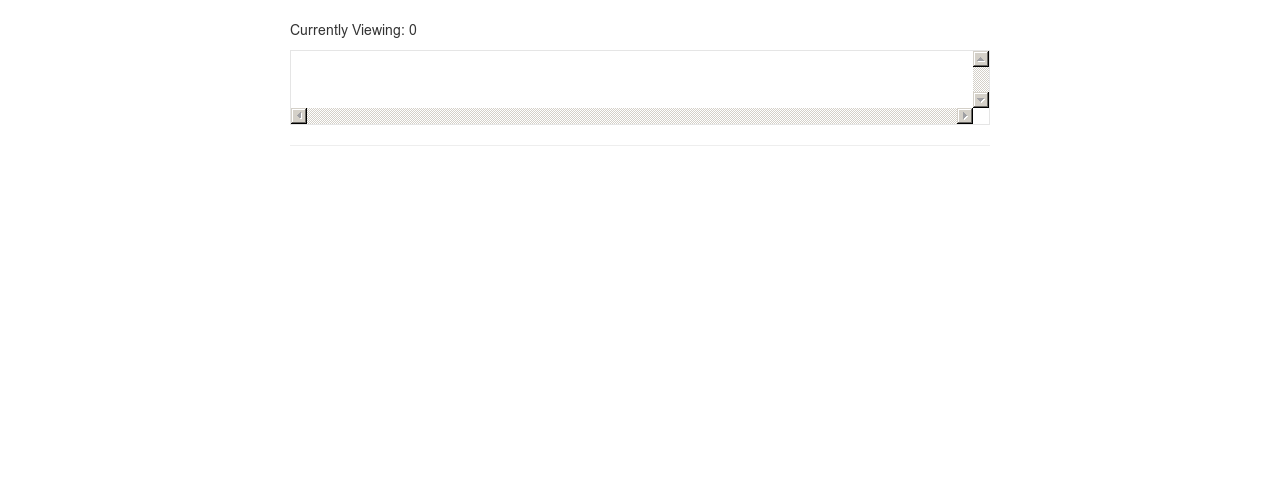Screen dimensions: 1280x480
Task: Select the right-pointing triangle on horizontal scrollbar
Action: tap(965, 116)
